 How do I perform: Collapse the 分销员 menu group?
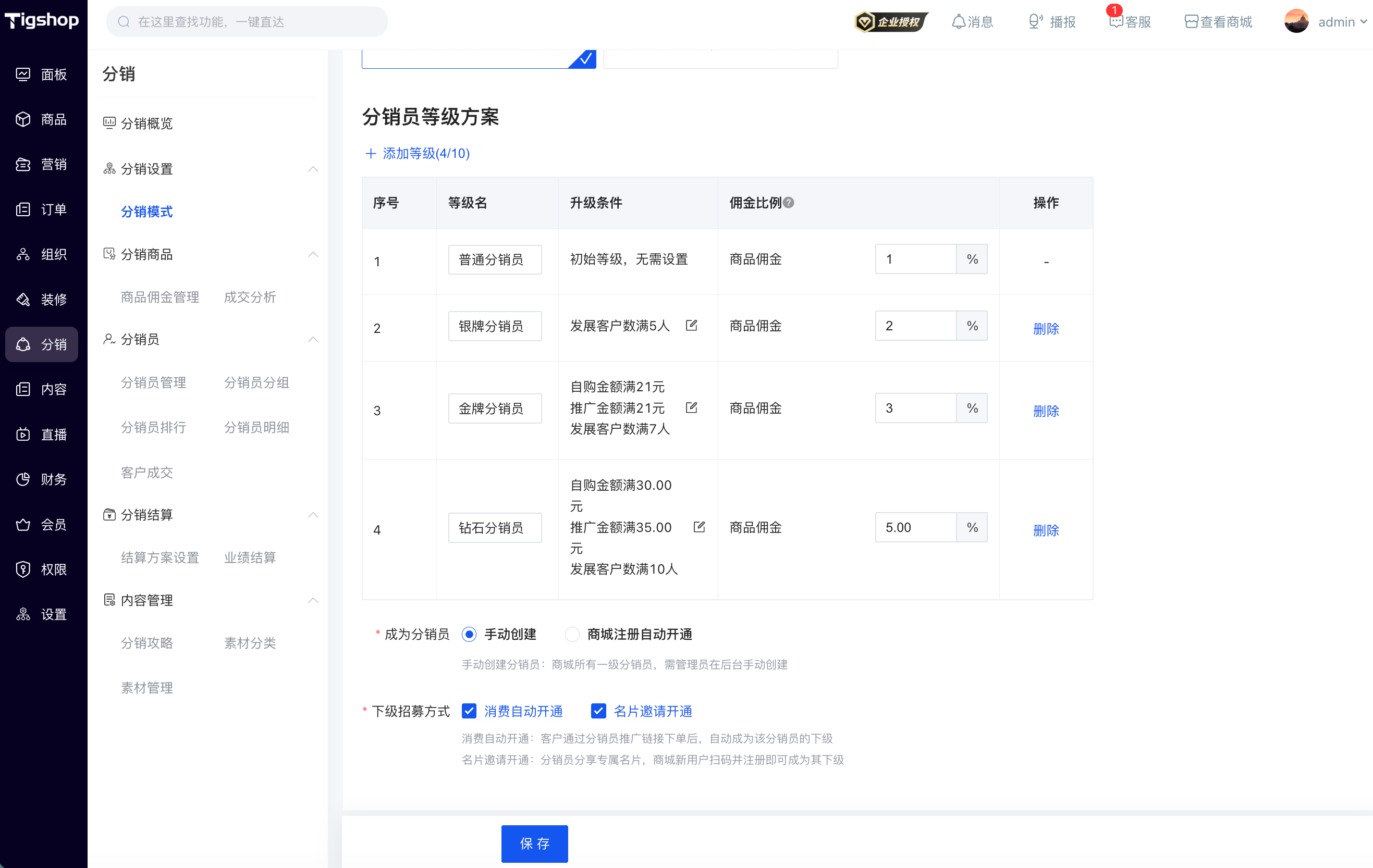(x=313, y=340)
